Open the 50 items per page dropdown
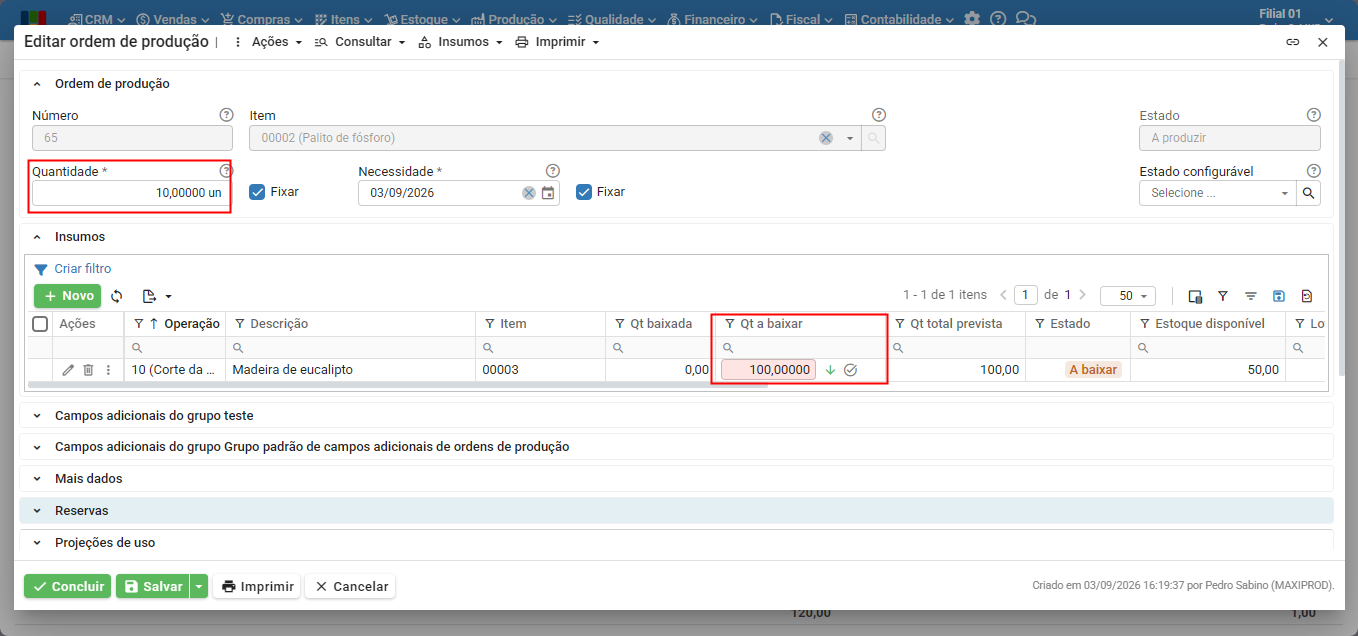1358x636 pixels. (x=1128, y=296)
